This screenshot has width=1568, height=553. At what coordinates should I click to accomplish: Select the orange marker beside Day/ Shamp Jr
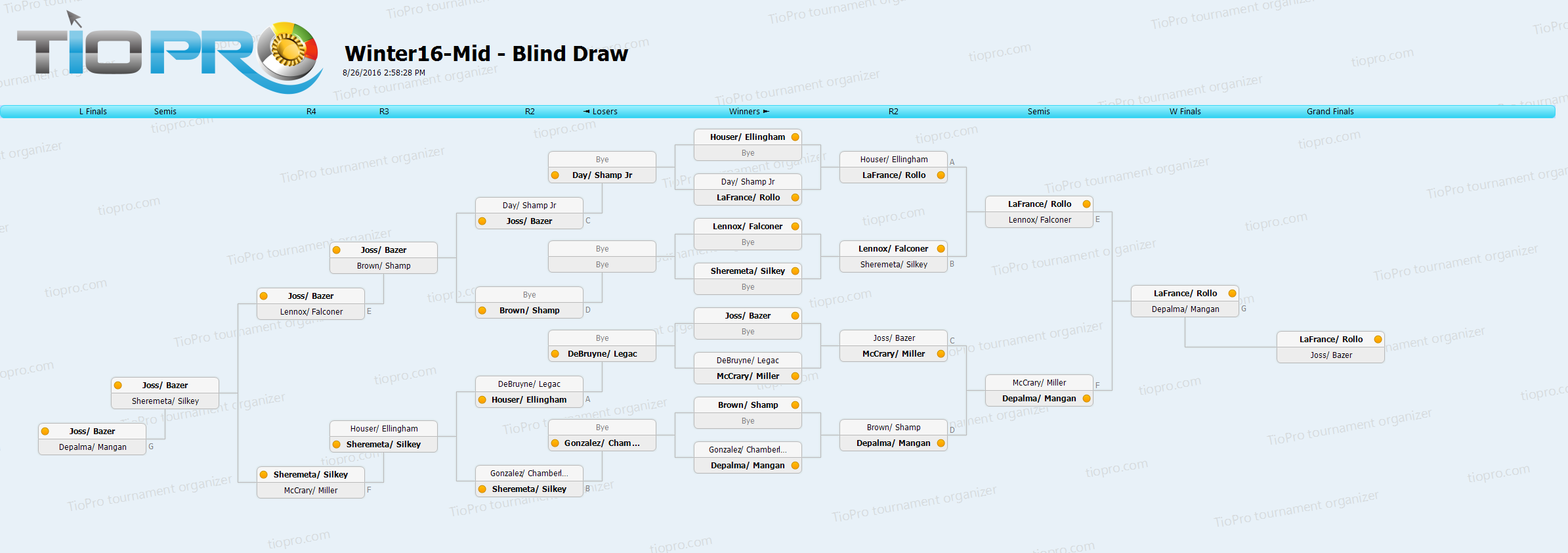[555, 175]
